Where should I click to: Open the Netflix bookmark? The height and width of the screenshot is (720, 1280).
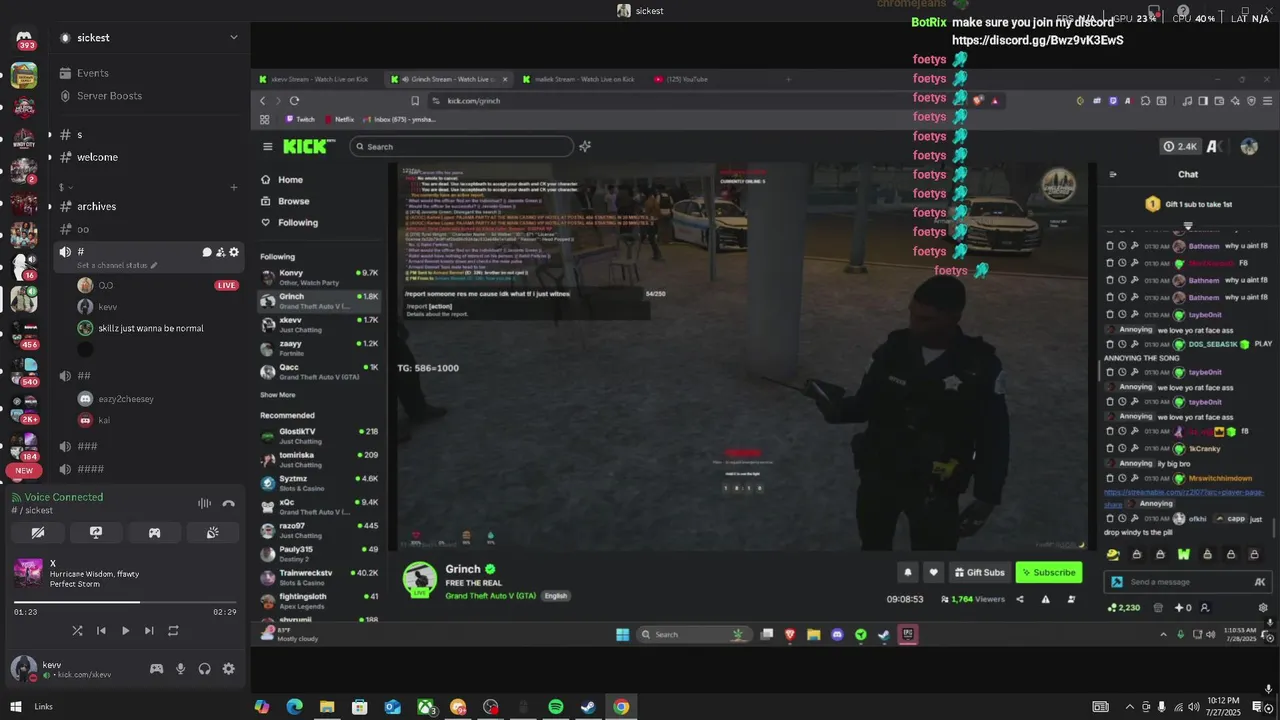point(338,119)
